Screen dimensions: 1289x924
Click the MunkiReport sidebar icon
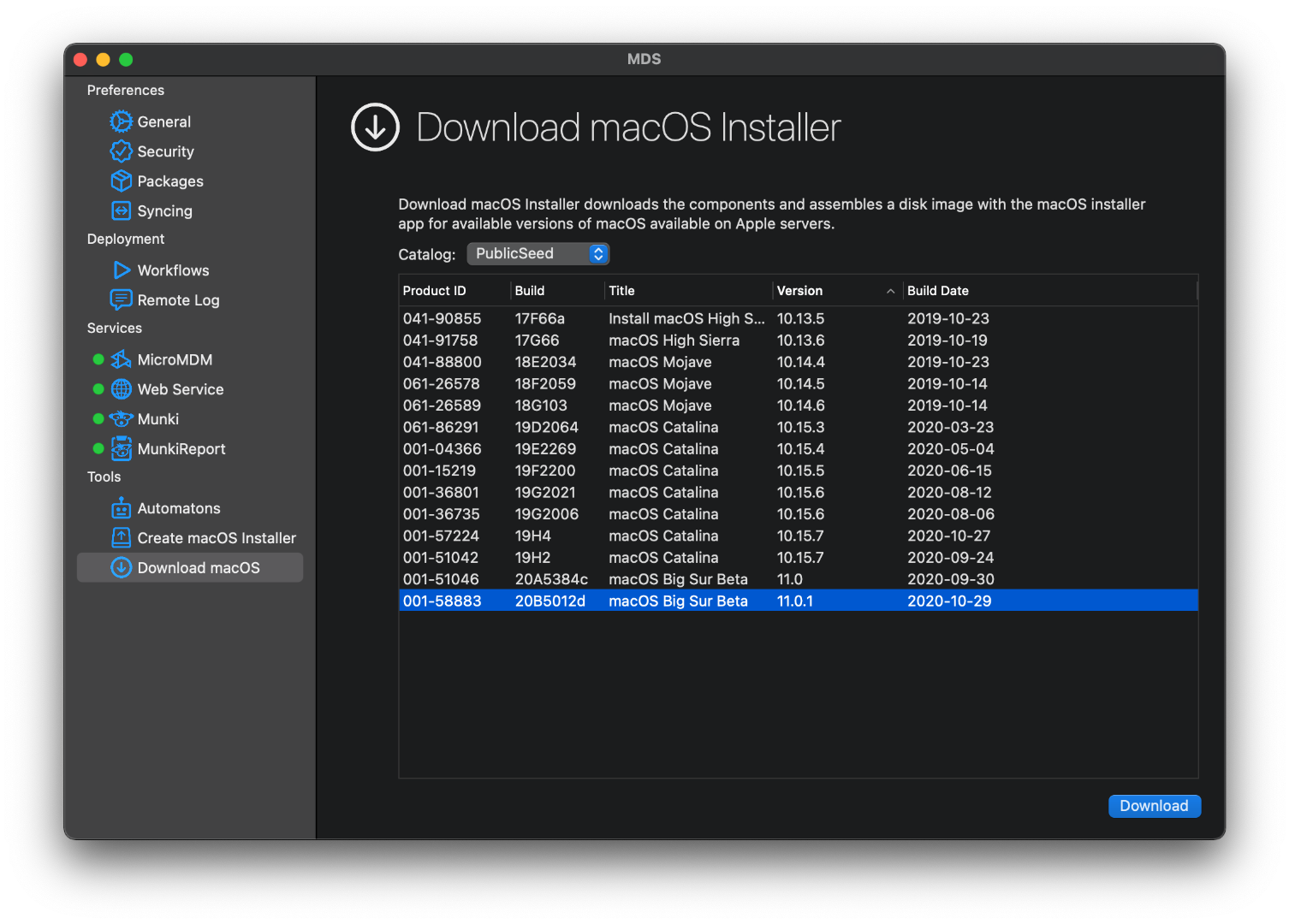122,449
